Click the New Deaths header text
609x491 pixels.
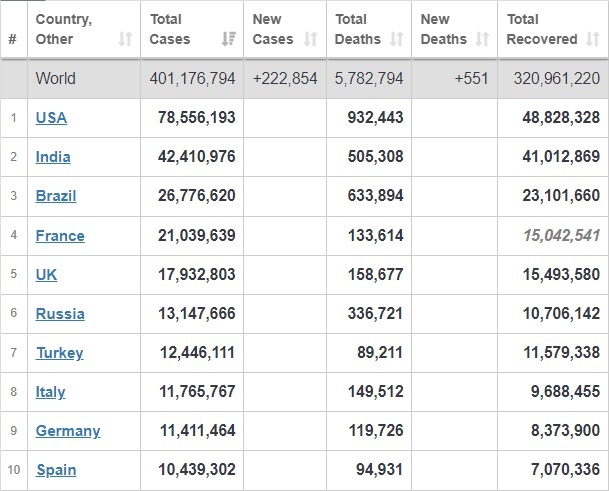(x=444, y=29)
